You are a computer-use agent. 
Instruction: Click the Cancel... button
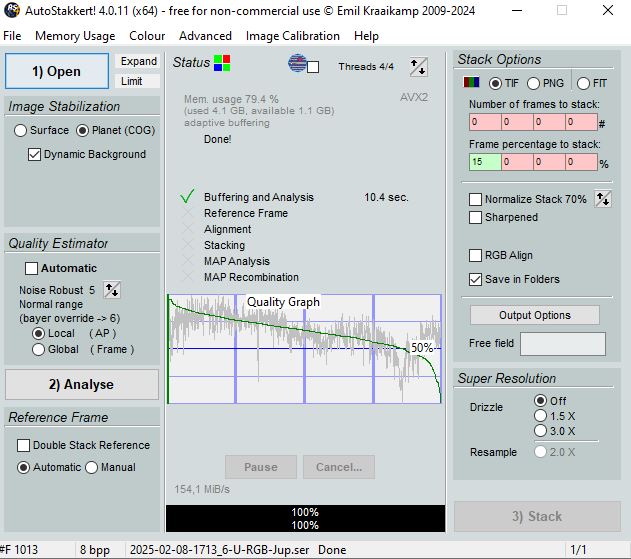[x=339, y=467]
